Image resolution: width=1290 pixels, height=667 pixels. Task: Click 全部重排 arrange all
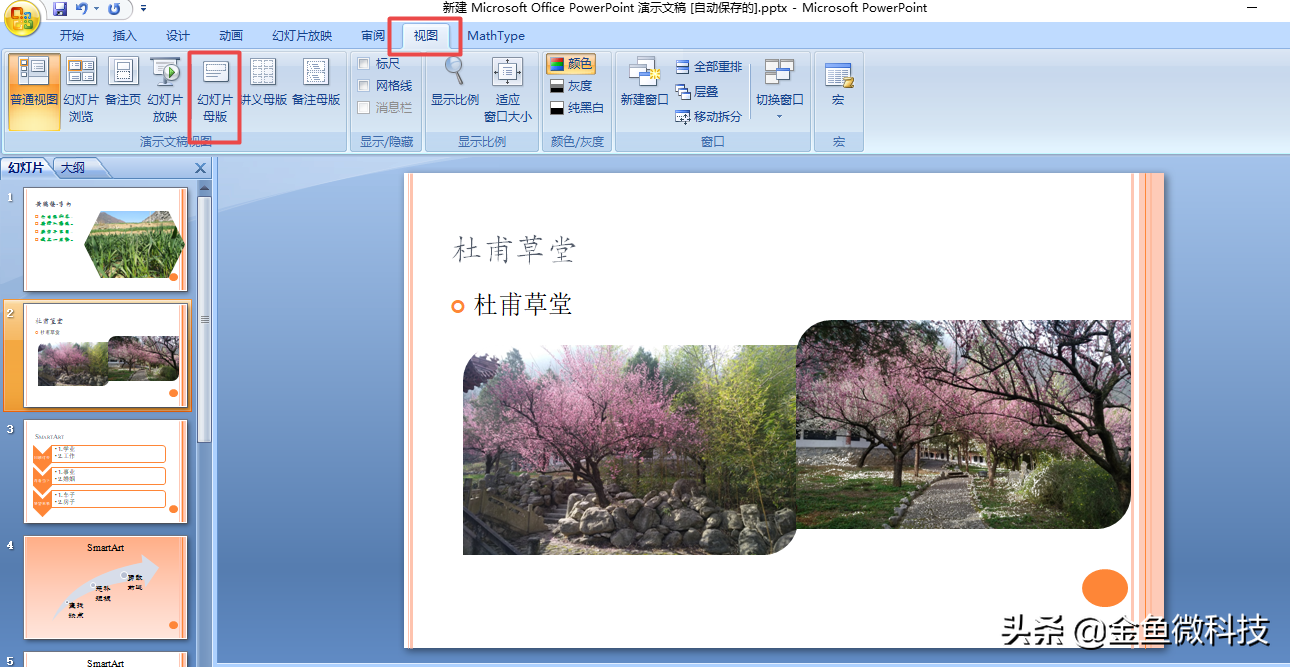coord(708,67)
